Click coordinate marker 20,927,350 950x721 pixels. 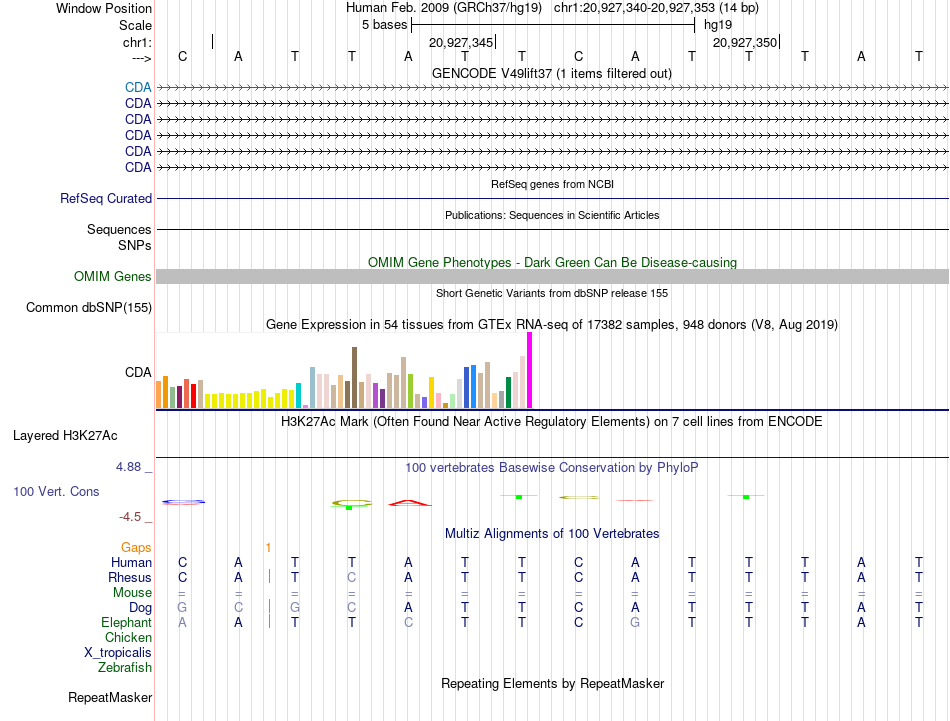(745, 42)
